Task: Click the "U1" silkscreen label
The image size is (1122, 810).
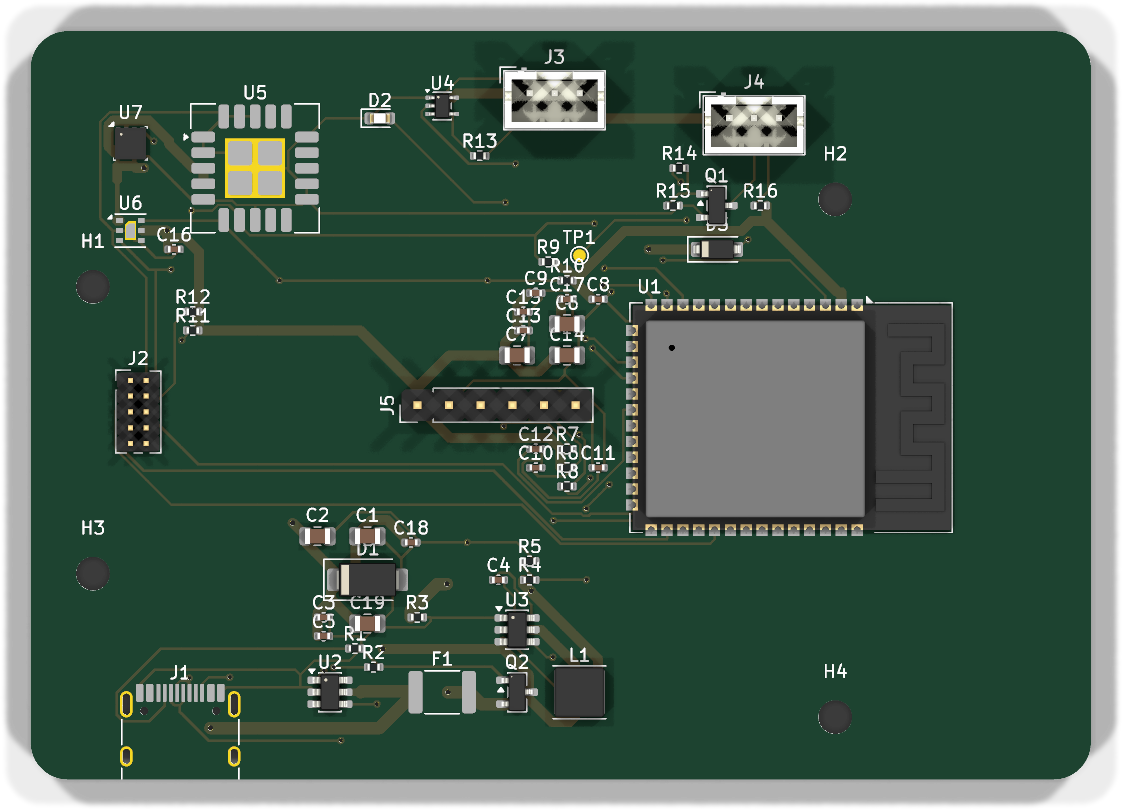Action: pos(648,287)
